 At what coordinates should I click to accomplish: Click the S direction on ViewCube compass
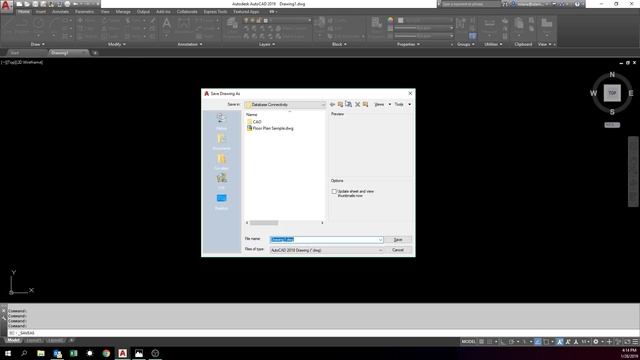coord(612,112)
